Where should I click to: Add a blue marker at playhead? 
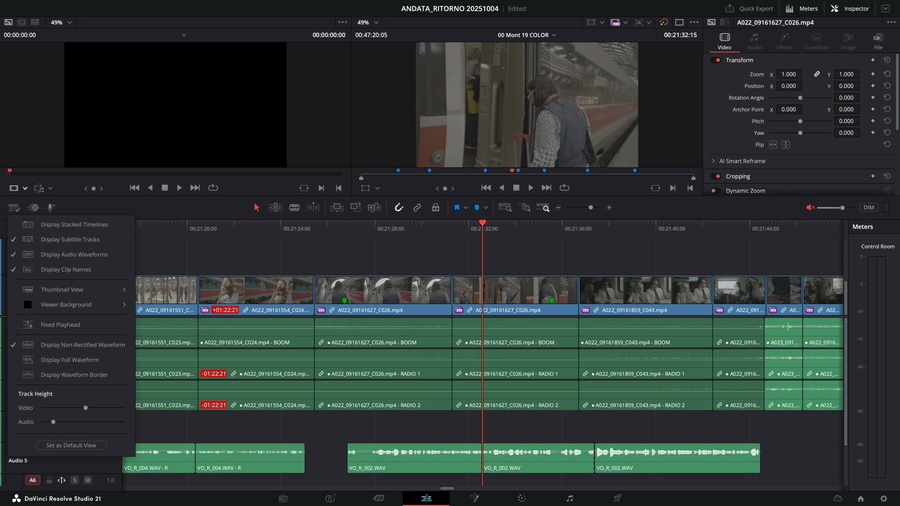tap(477, 208)
